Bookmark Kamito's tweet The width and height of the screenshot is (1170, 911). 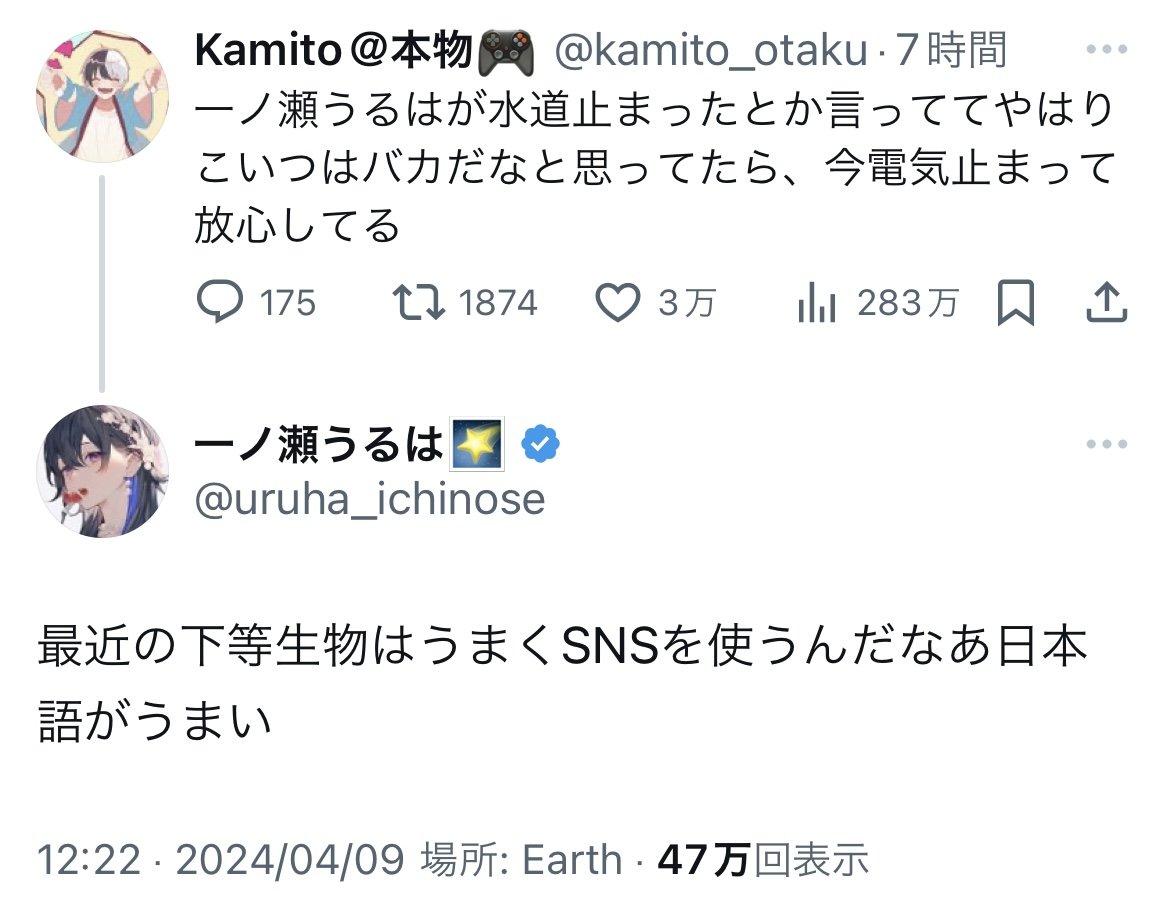click(1016, 303)
